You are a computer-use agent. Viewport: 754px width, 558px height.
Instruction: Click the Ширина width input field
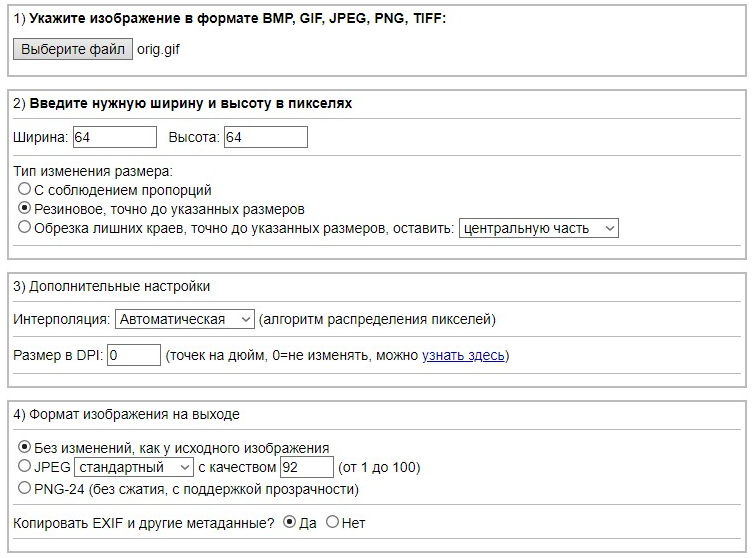tap(114, 137)
